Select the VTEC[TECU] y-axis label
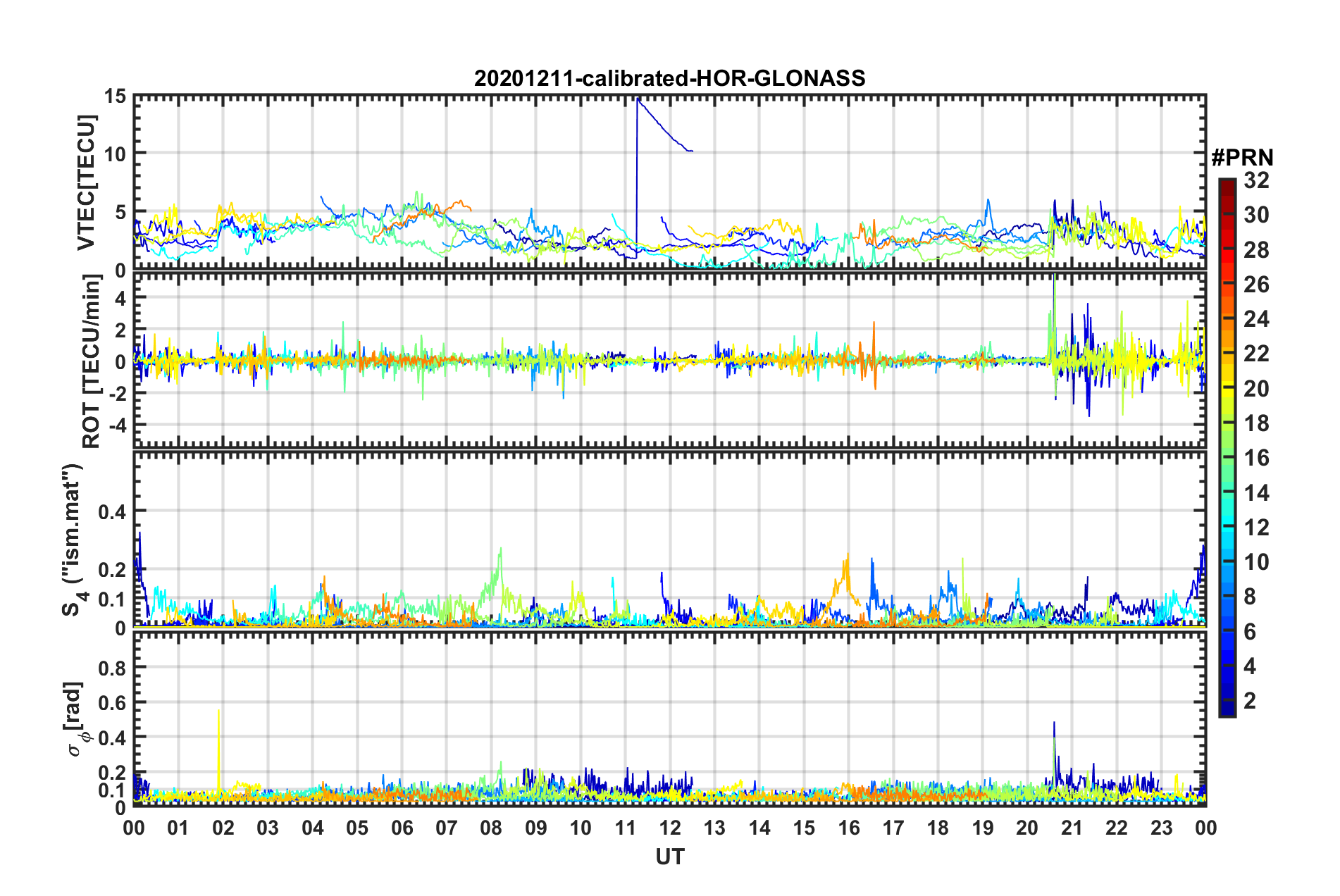 coord(86,183)
